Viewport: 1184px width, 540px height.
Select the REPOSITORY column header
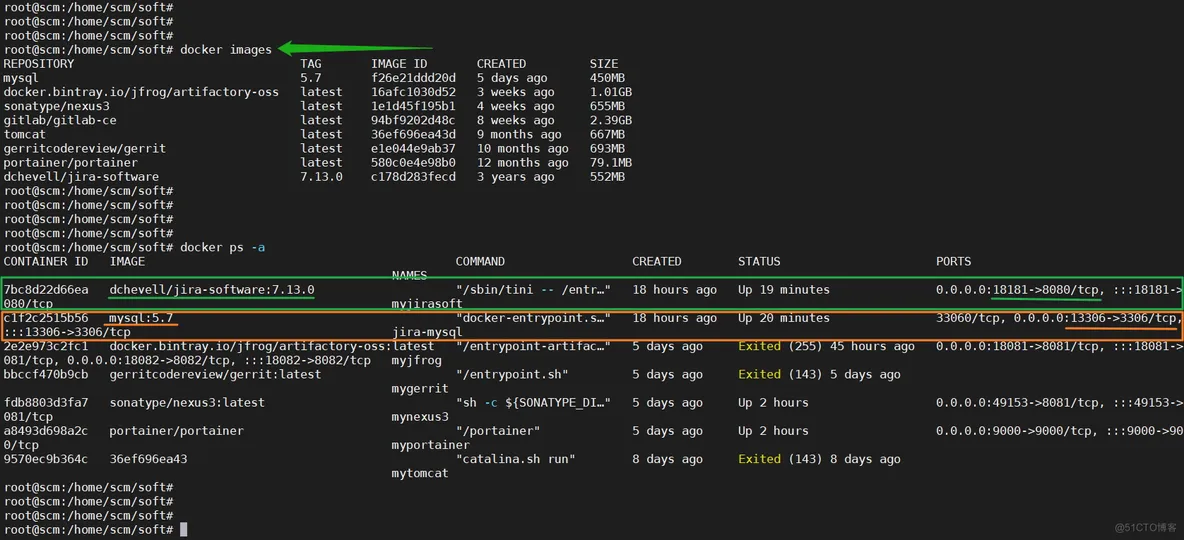39,63
